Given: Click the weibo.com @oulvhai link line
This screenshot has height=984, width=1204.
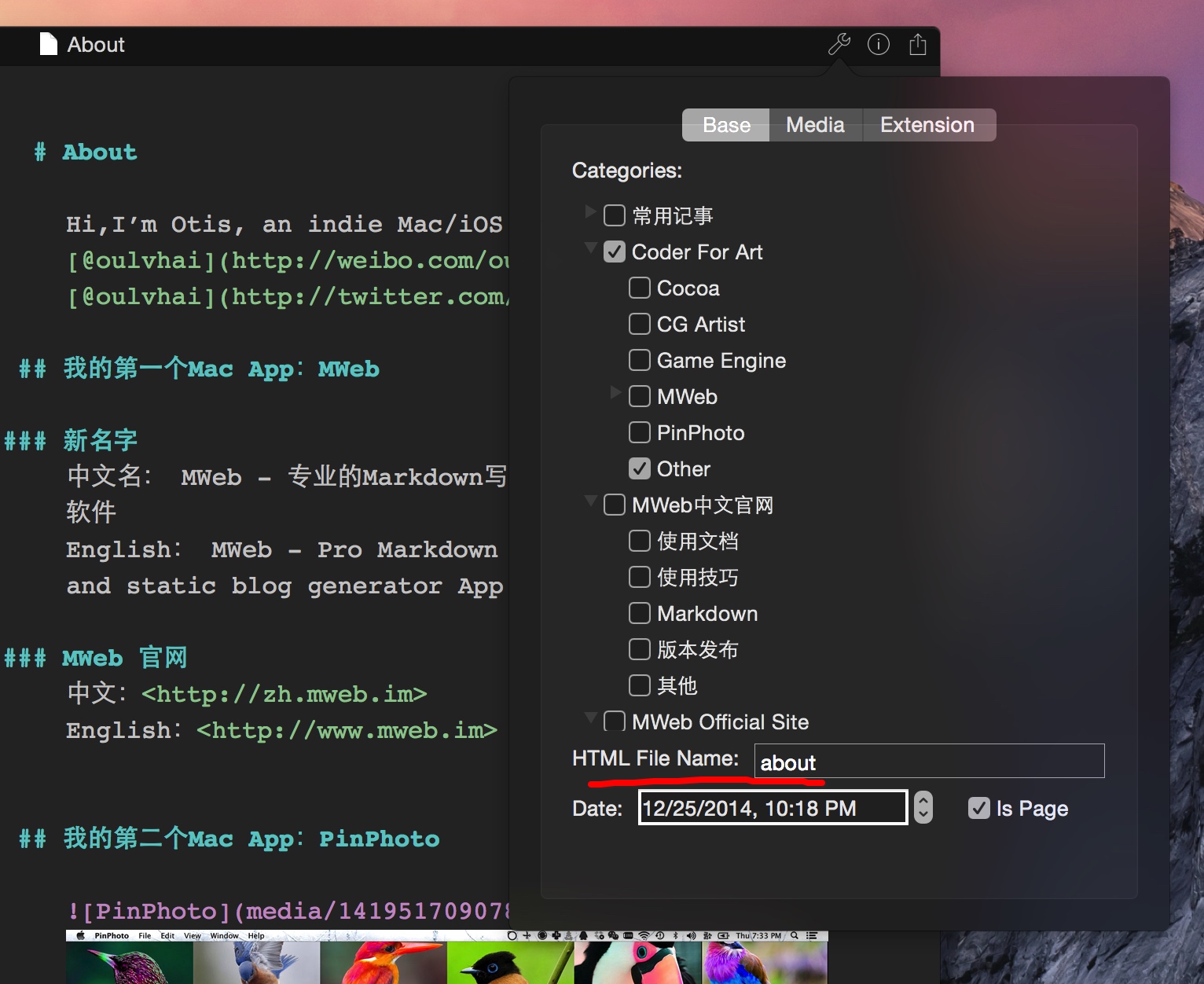Looking at the screenshot, I should [288, 260].
